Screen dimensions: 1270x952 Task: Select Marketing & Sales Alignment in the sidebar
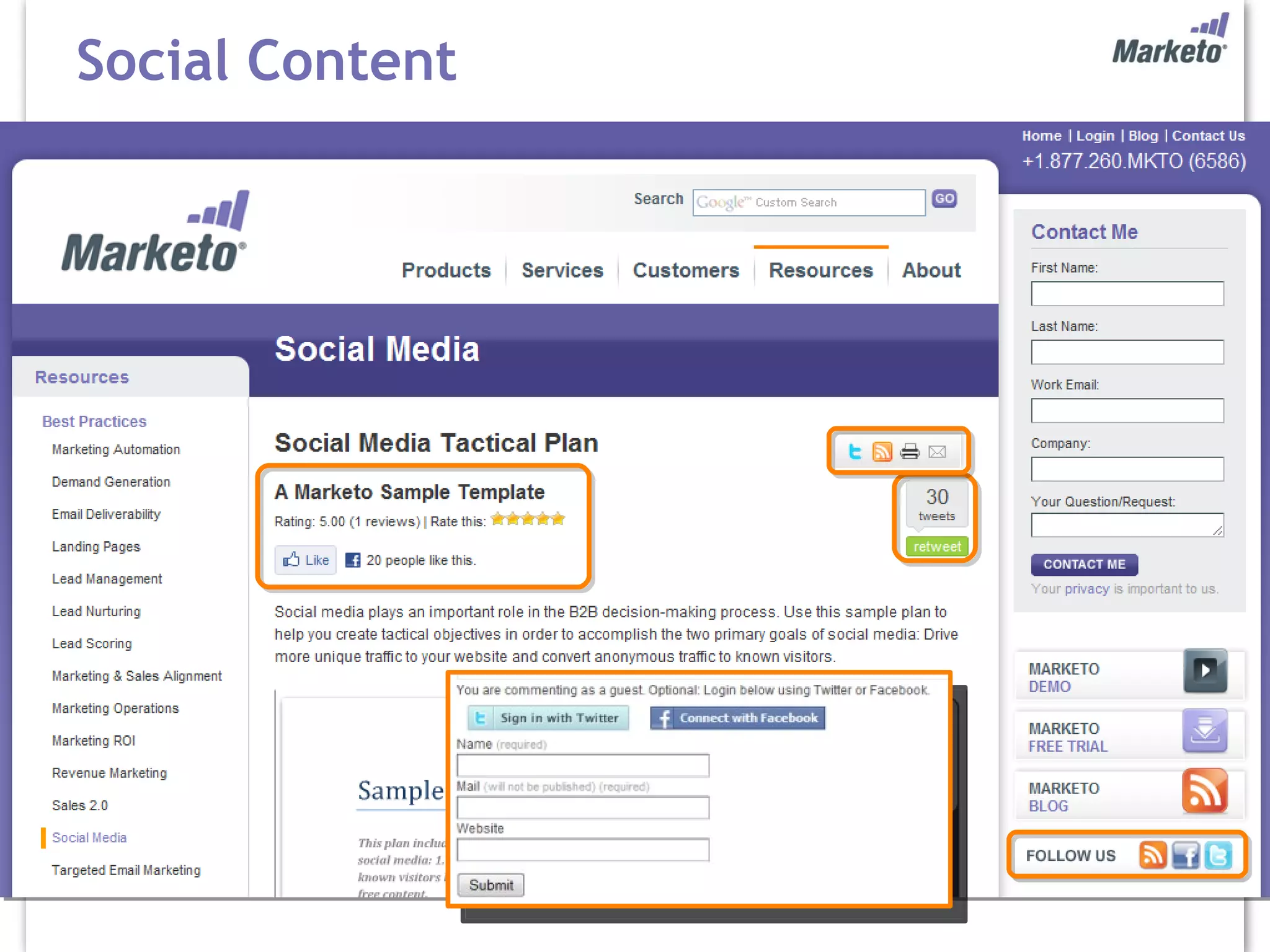(x=136, y=676)
